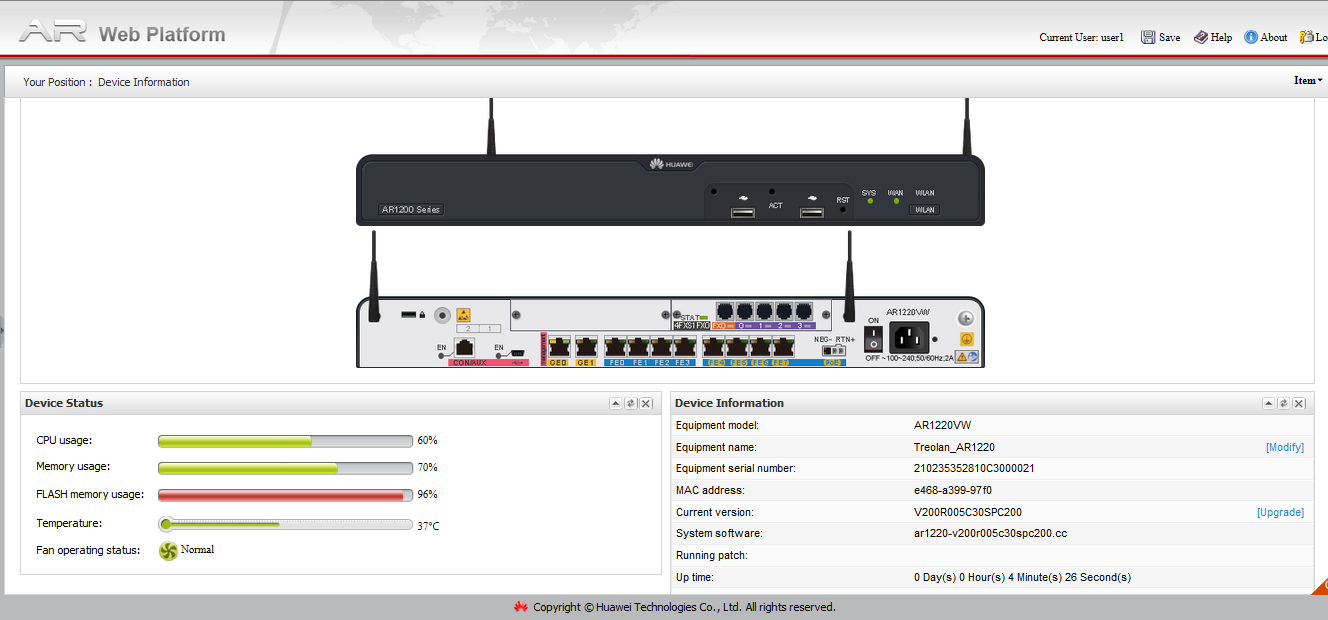Screen dimensions: 1328x620
Task: Click the GE0 port on the router
Action: (x=559, y=347)
